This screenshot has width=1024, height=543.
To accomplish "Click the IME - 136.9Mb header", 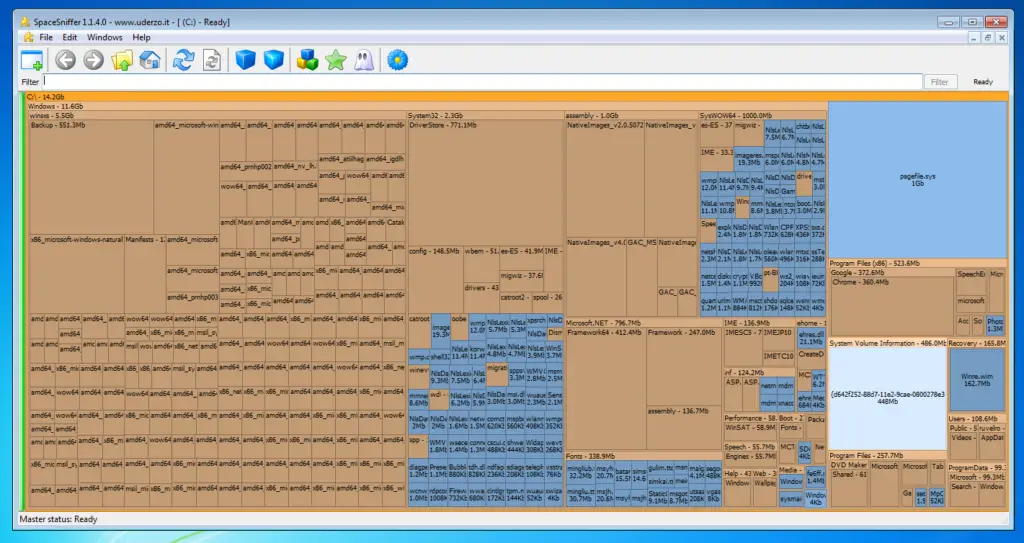I will [759, 323].
